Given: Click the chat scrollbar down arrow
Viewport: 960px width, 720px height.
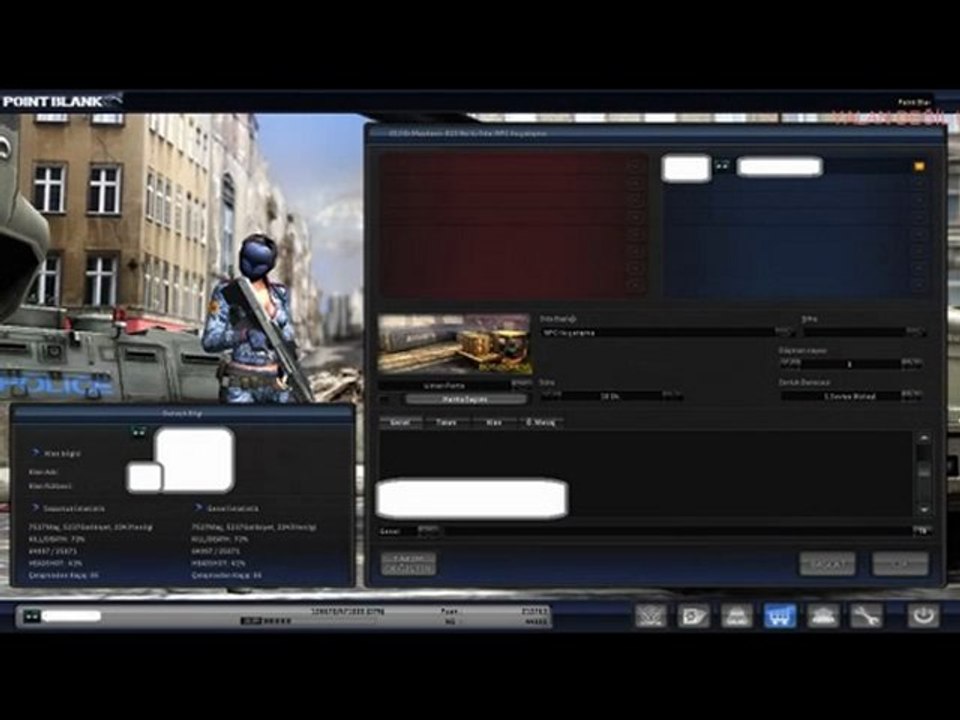Looking at the screenshot, I should pos(924,509).
